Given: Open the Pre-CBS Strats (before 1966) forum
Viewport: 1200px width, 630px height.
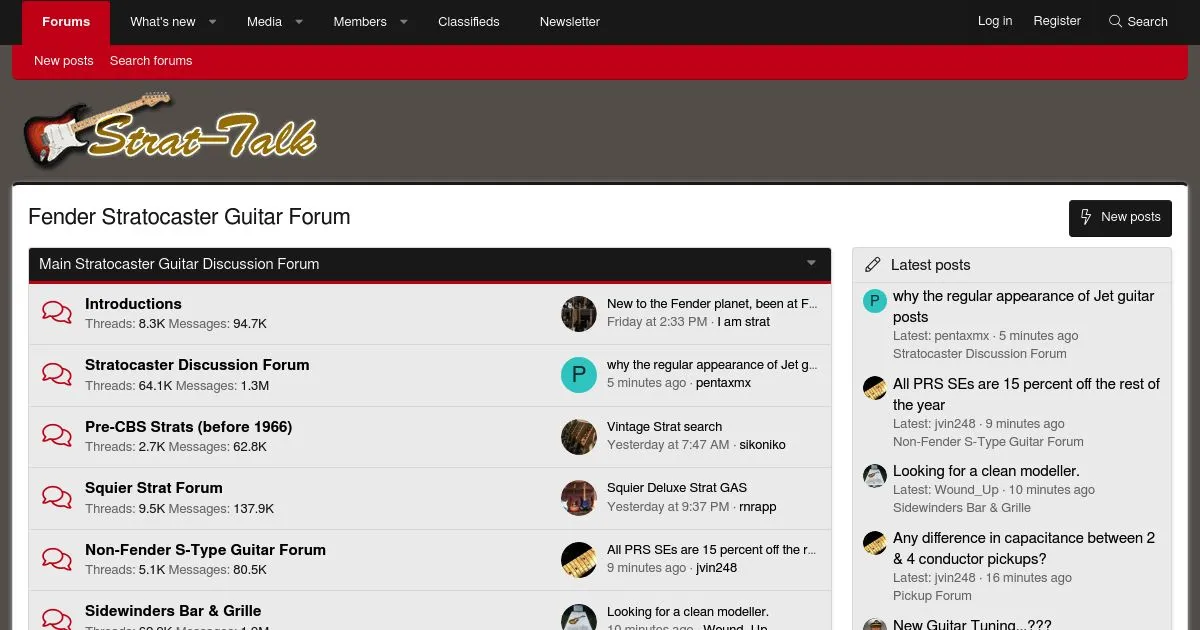Looking at the screenshot, I should [189, 427].
